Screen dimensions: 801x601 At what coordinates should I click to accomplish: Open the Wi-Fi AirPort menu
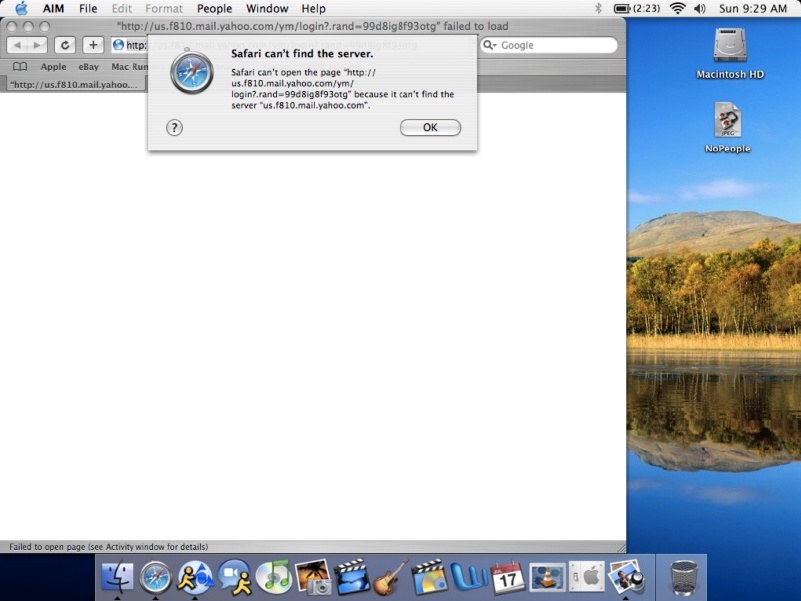[677, 8]
